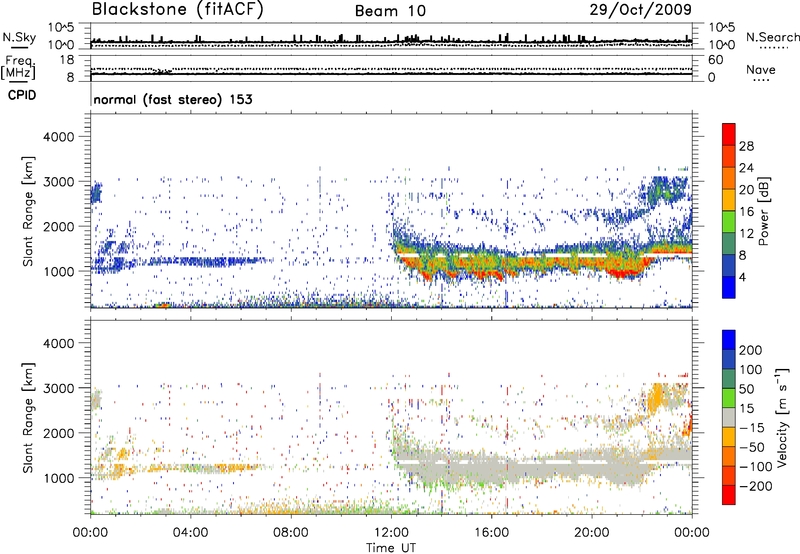
Task: Click the 4000 tick on the velocity panel
Action: click(x=58, y=343)
